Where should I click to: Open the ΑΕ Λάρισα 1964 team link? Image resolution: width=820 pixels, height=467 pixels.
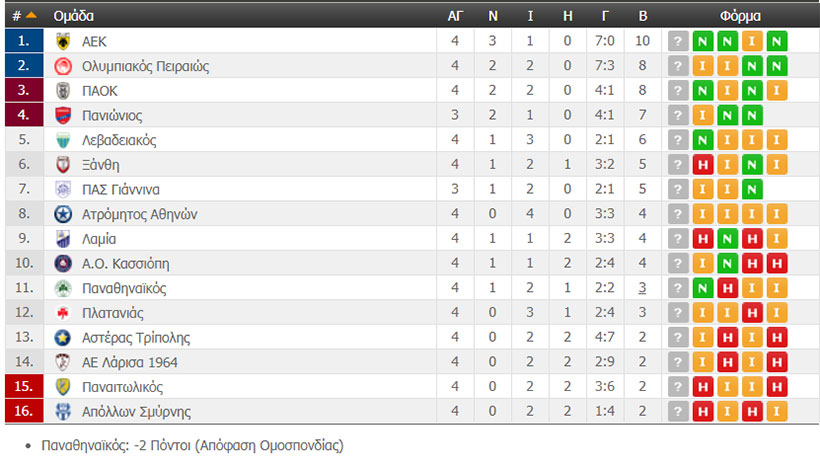[x=129, y=362]
